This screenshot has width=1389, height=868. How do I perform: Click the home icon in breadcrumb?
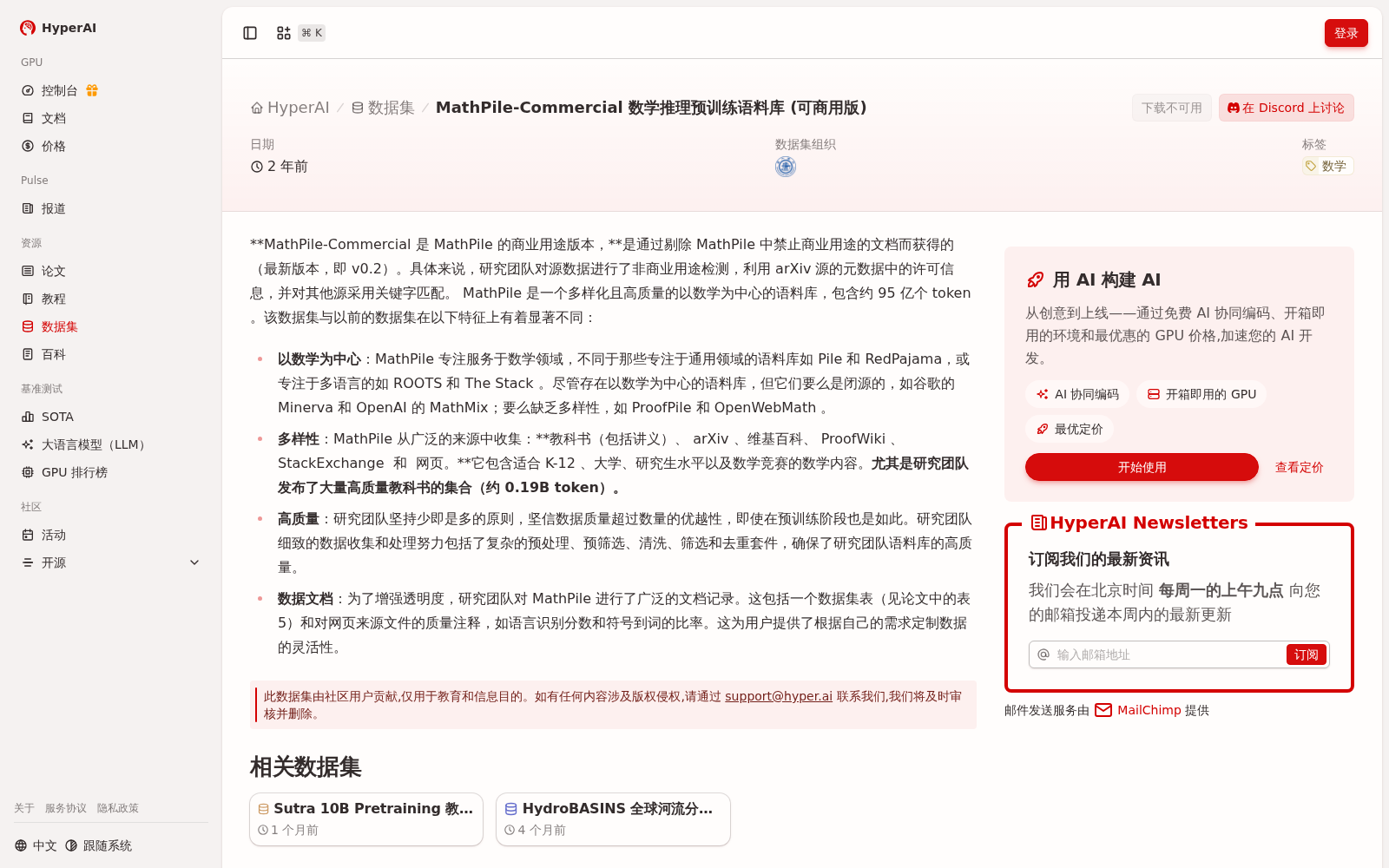[257, 108]
